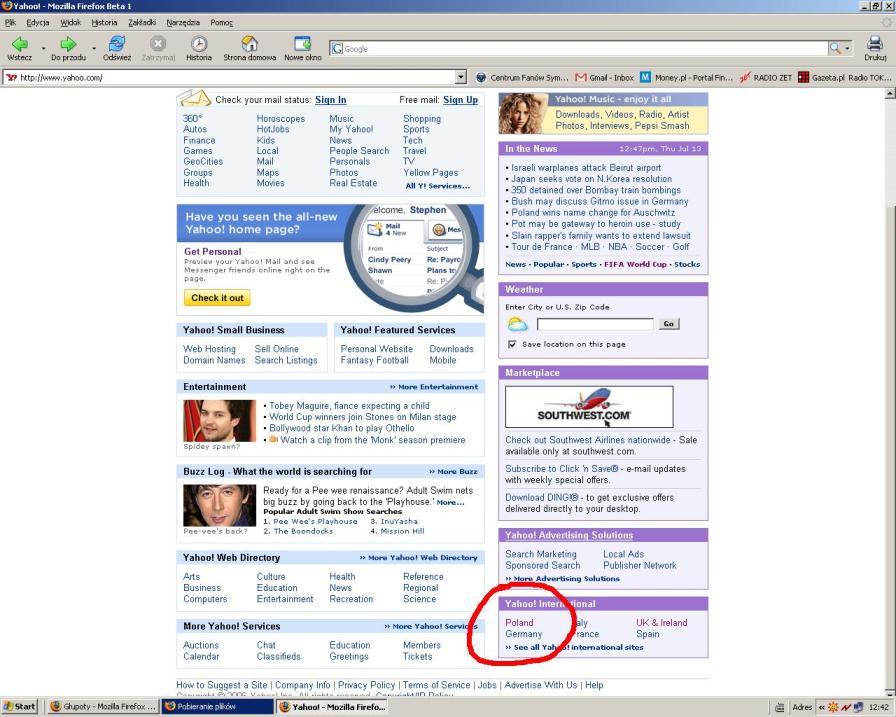Click the Windows Start button
This screenshot has width=896, height=717.
click(x=20, y=706)
